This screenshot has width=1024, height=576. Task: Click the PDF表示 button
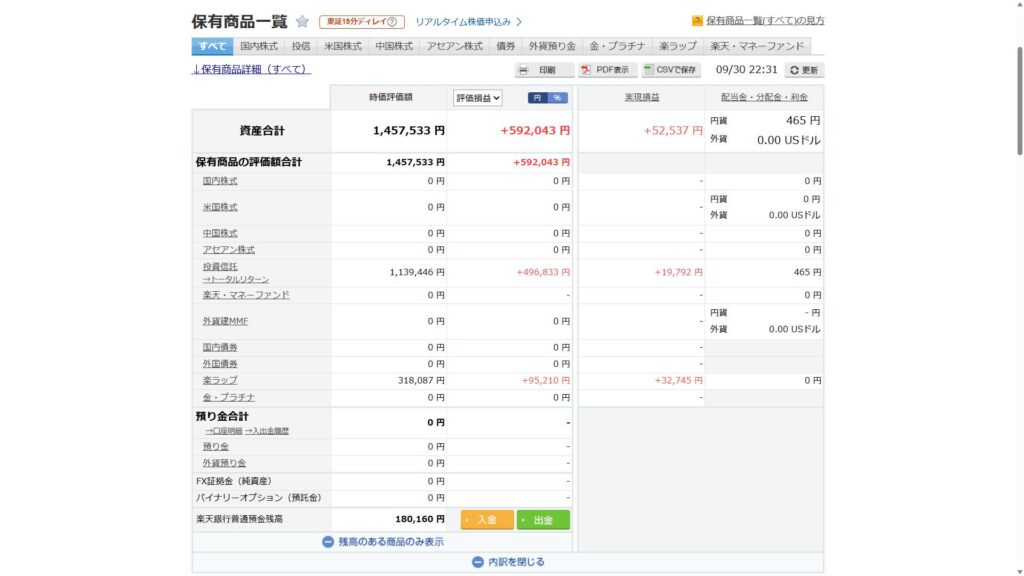pos(607,70)
